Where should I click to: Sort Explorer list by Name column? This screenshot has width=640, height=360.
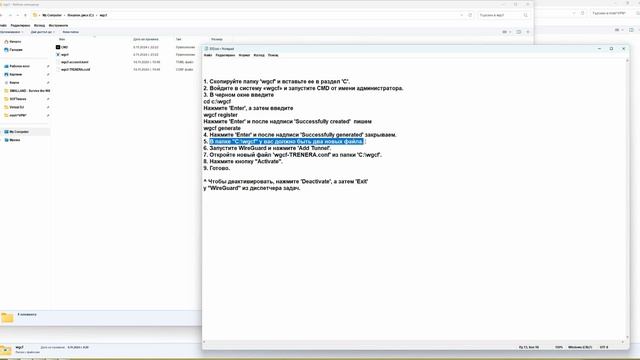tap(62, 39)
